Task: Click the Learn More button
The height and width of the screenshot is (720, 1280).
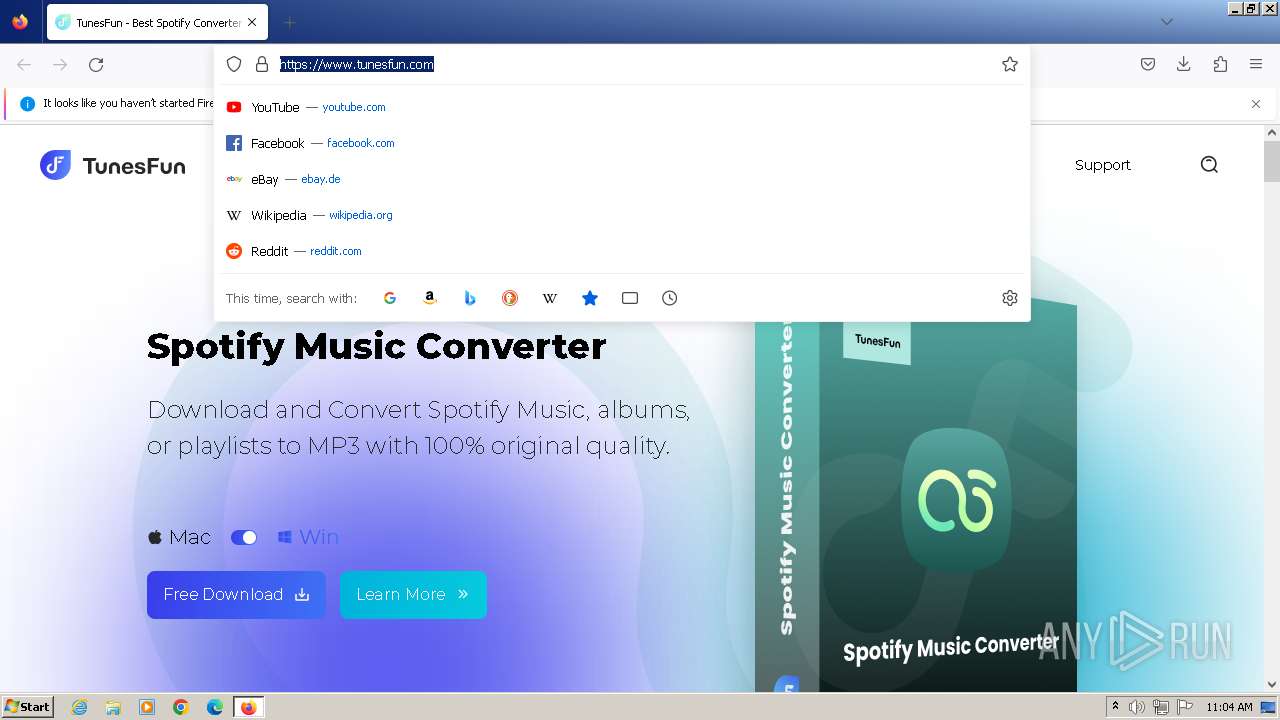Action: coord(413,594)
